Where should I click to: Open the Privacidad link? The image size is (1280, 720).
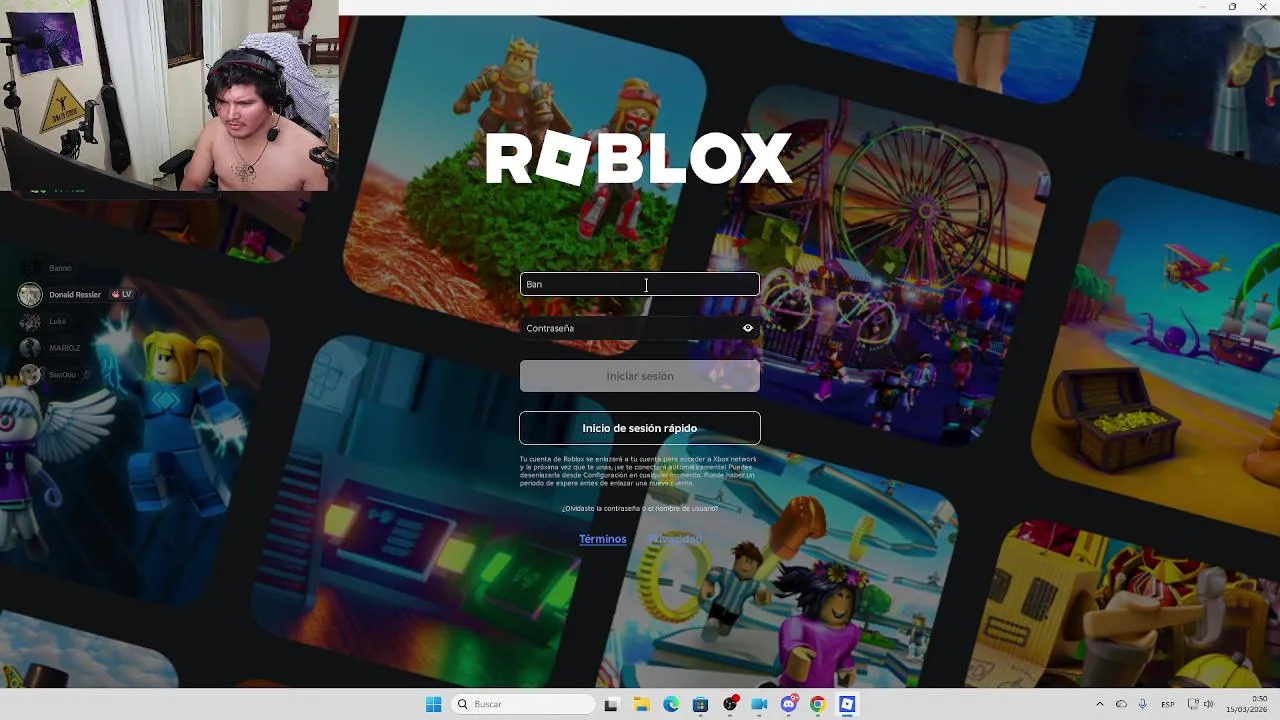point(675,539)
